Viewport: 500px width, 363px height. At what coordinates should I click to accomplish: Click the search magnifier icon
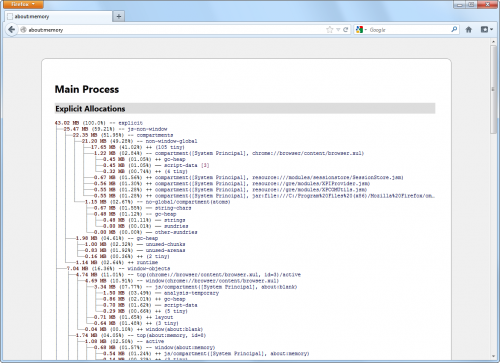pos(454,30)
